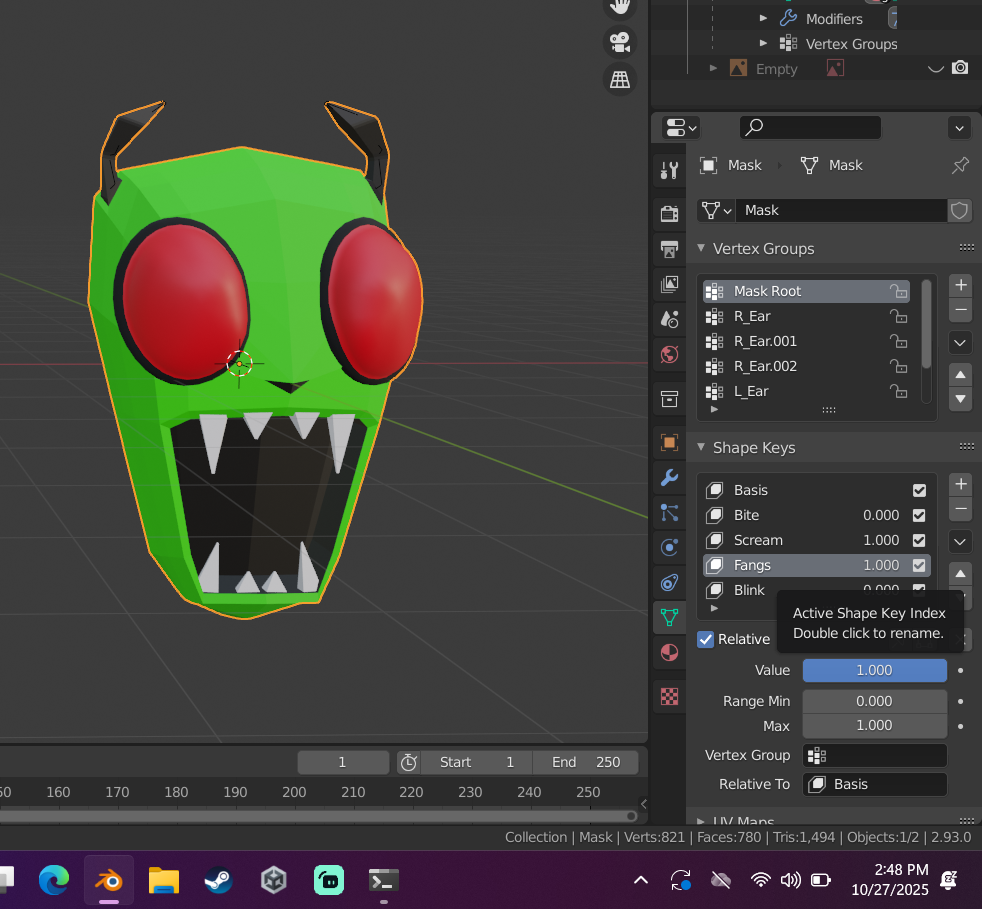This screenshot has height=909, width=982.
Task: Switch between perspective and orthographic view
Action: point(620,79)
